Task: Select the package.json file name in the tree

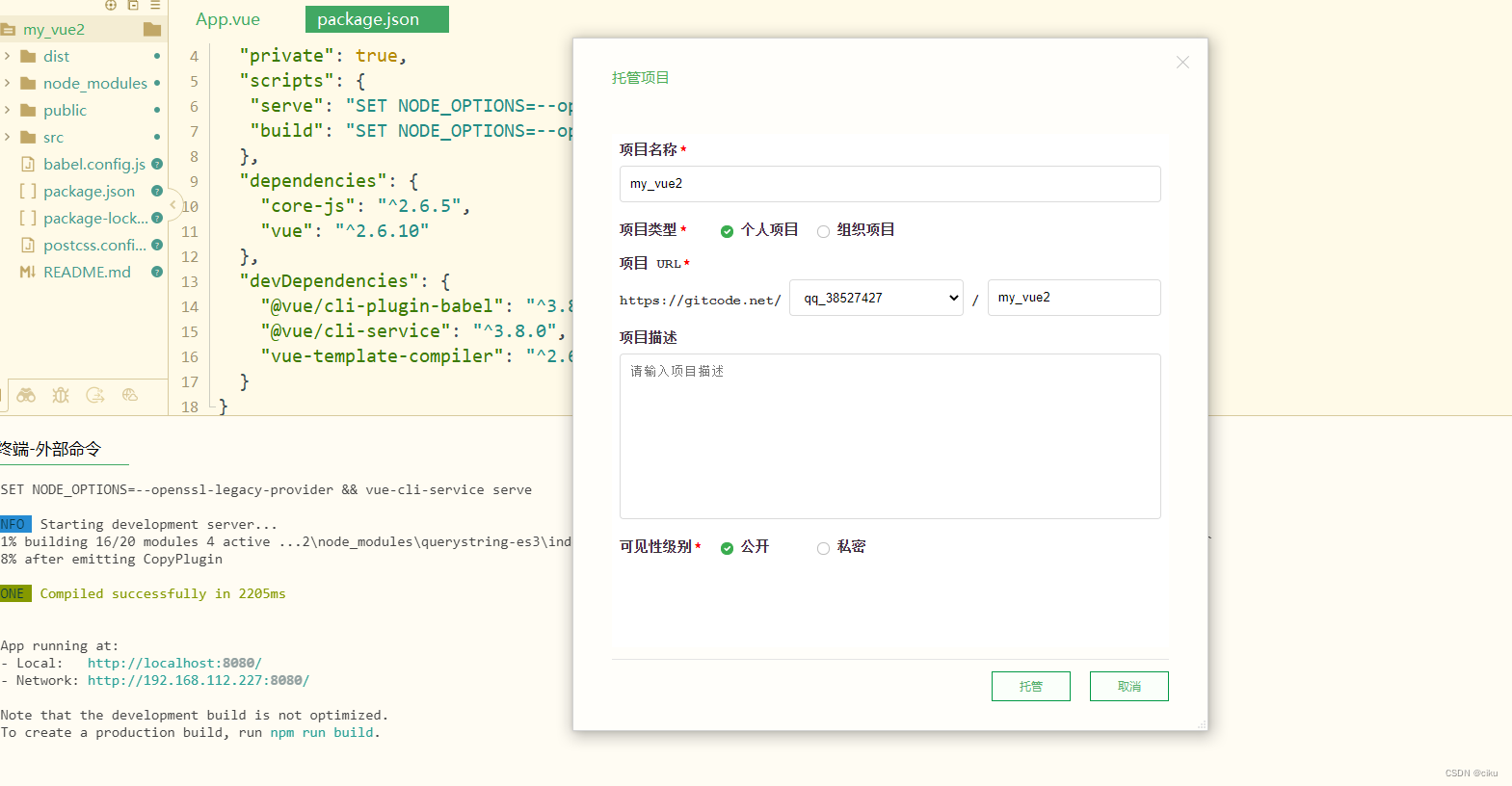Action: point(89,191)
